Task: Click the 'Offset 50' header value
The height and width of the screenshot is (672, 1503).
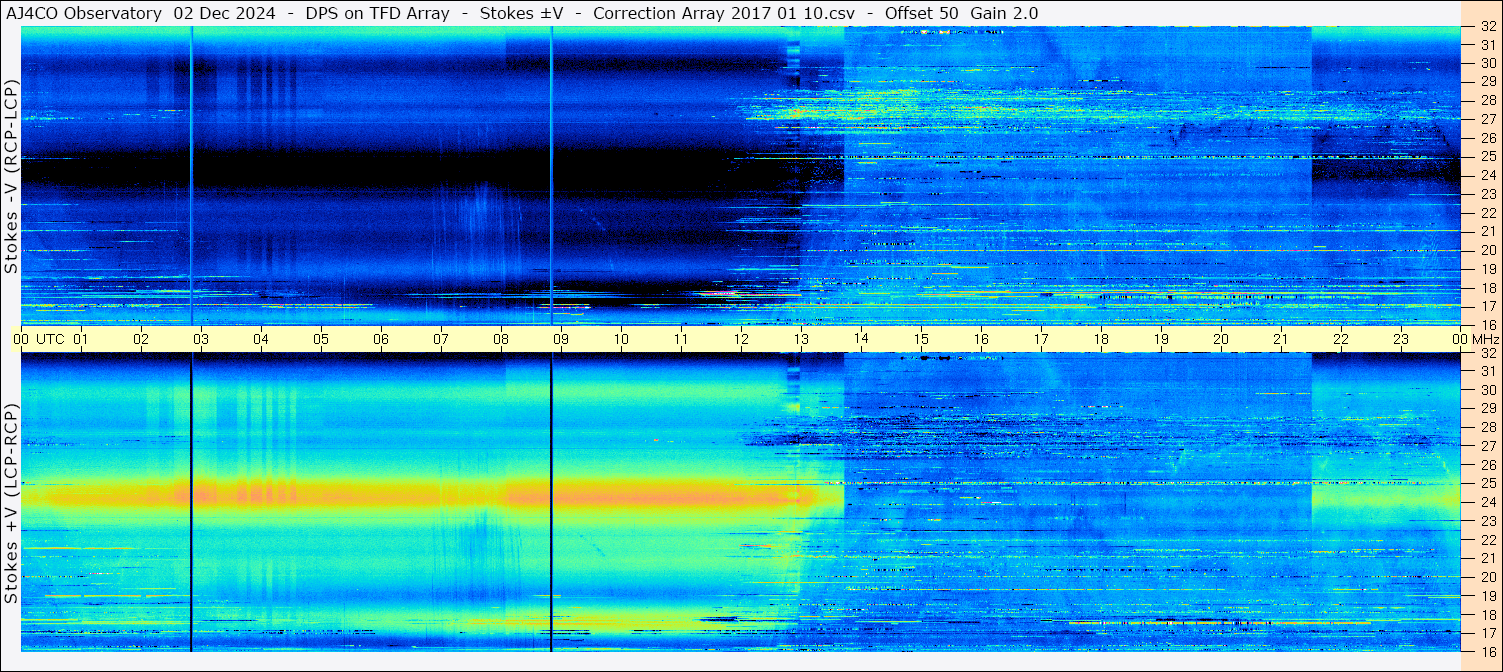Action: click(x=922, y=13)
